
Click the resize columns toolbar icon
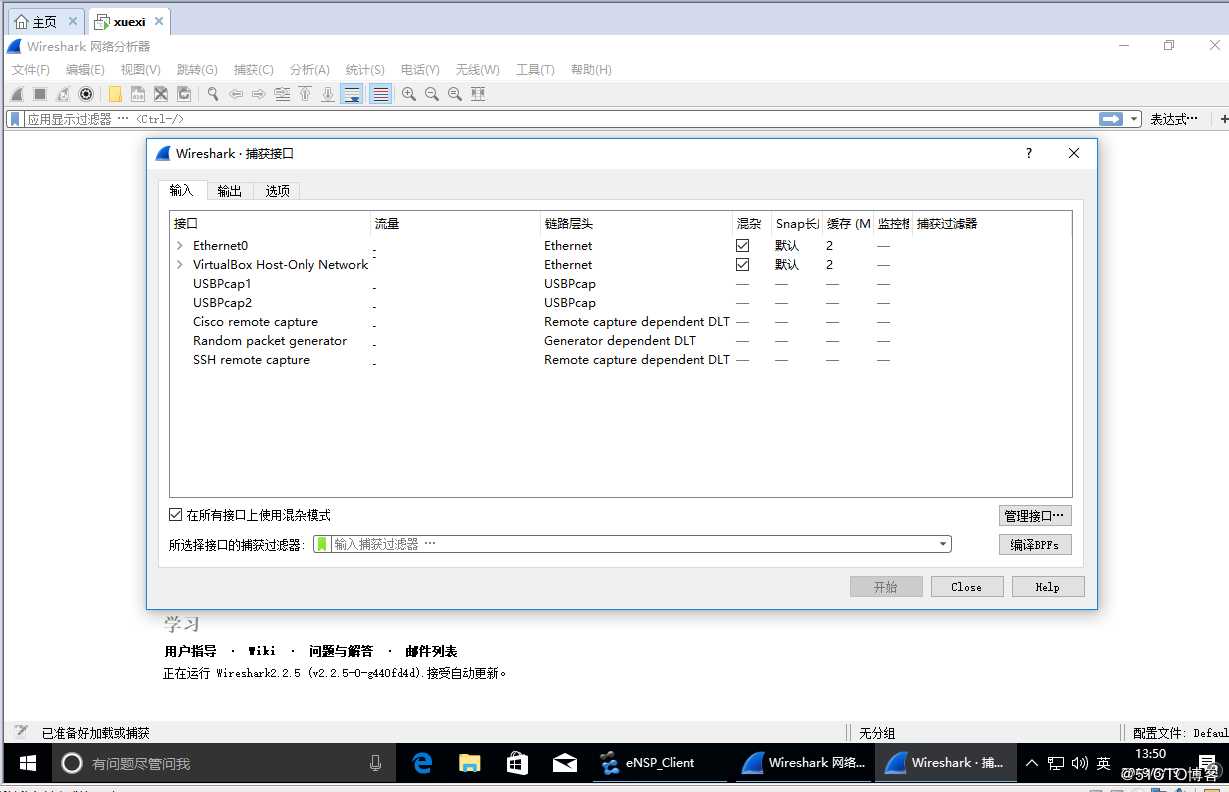tap(478, 94)
